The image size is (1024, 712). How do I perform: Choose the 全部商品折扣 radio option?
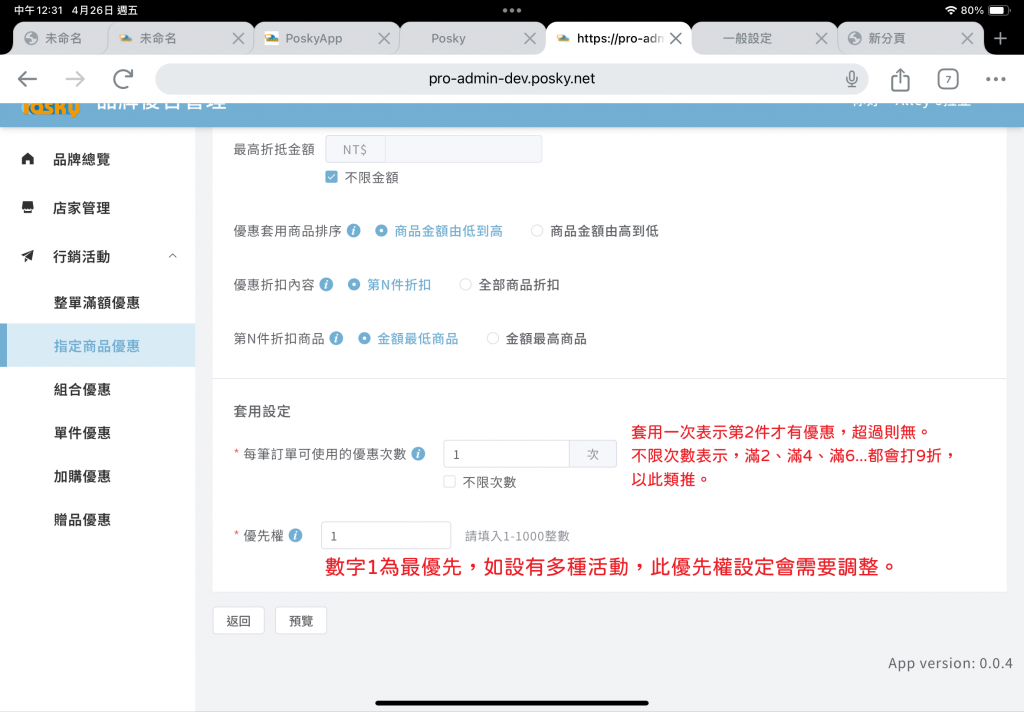point(465,285)
